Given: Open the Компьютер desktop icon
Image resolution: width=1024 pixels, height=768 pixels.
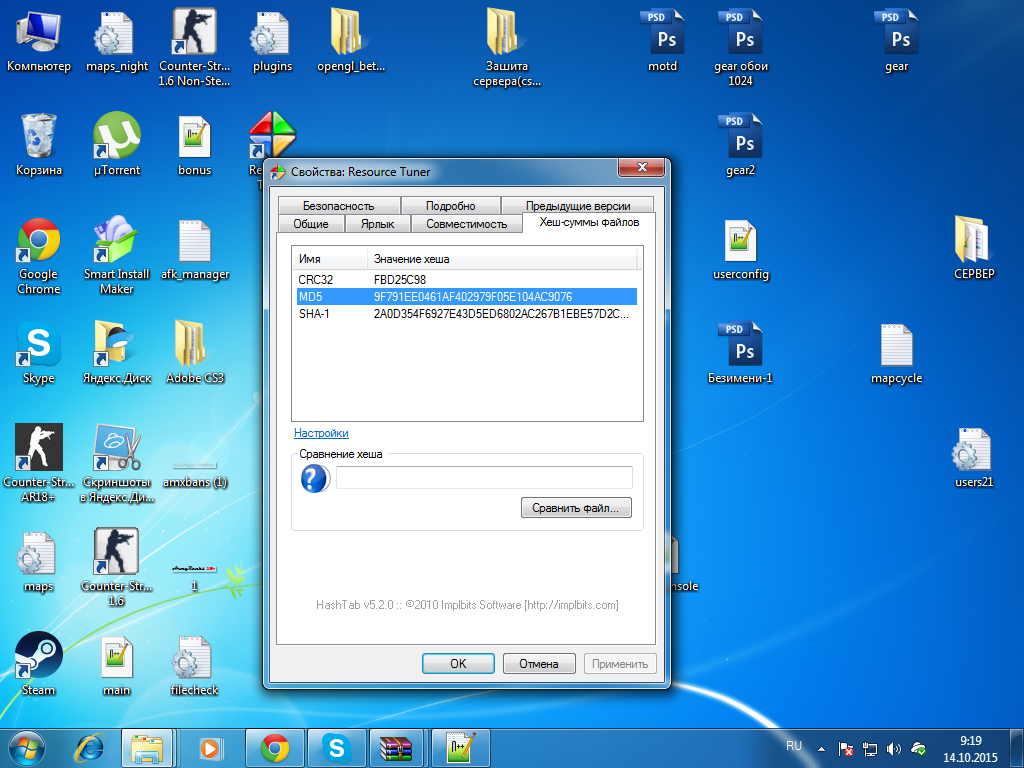Looking at the screenshot, I should pos(39,40).
